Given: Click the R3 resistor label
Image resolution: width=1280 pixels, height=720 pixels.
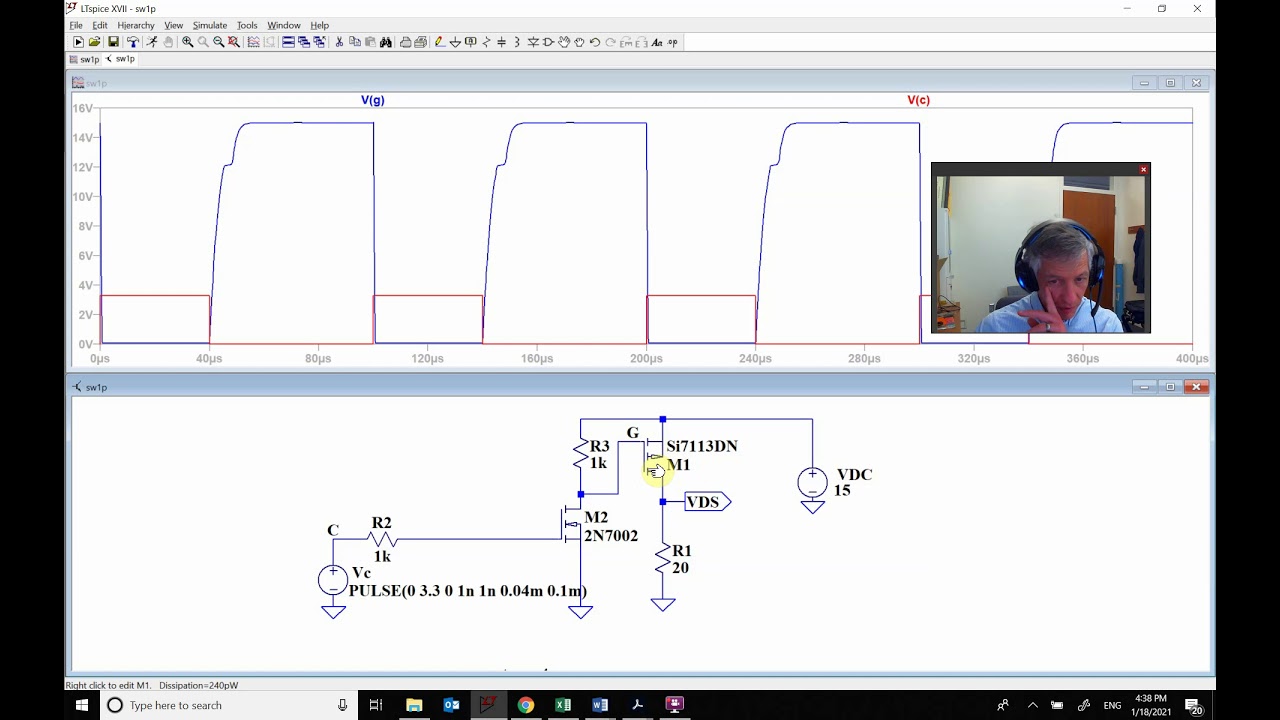Looking at the screenshot, I should coord(600,447).
